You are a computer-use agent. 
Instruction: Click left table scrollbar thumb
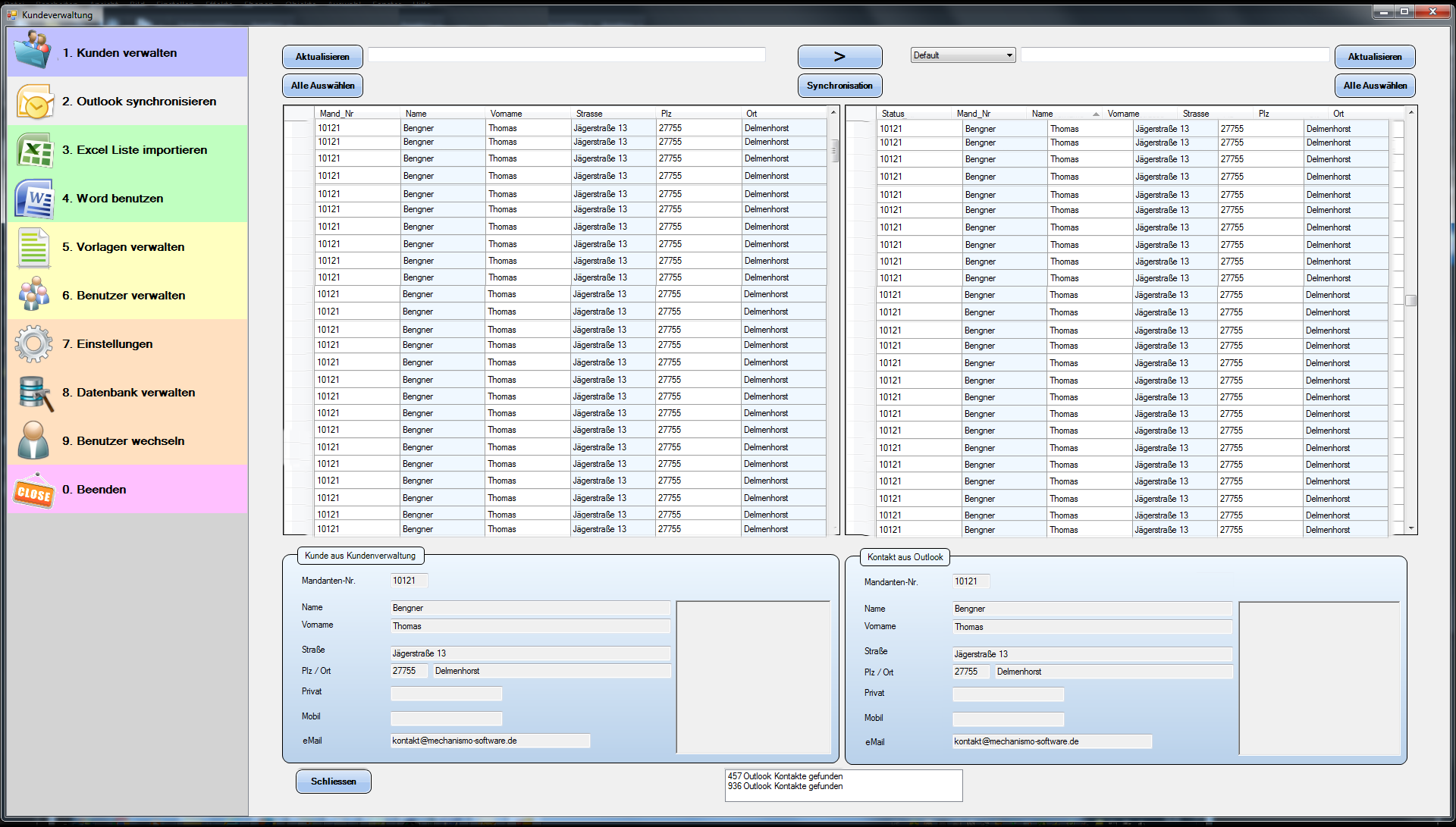[834, 150]
